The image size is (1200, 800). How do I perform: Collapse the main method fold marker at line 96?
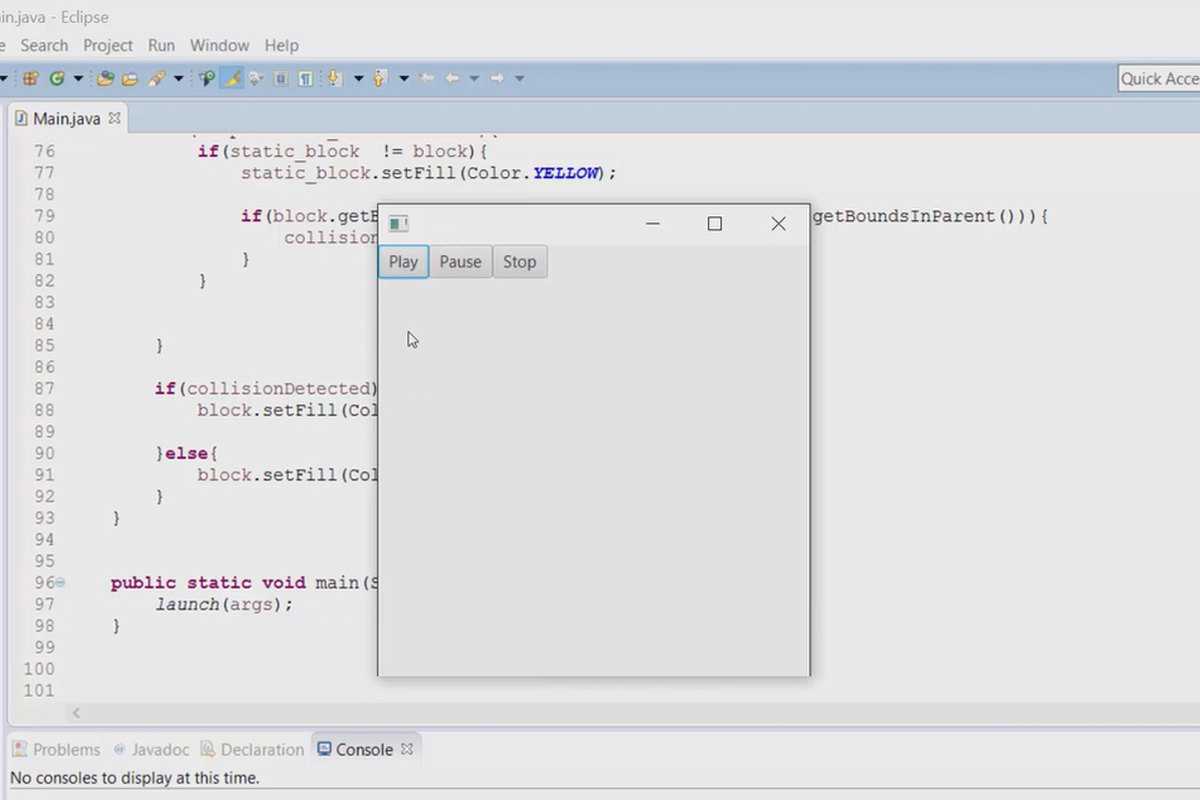point(61,582)
